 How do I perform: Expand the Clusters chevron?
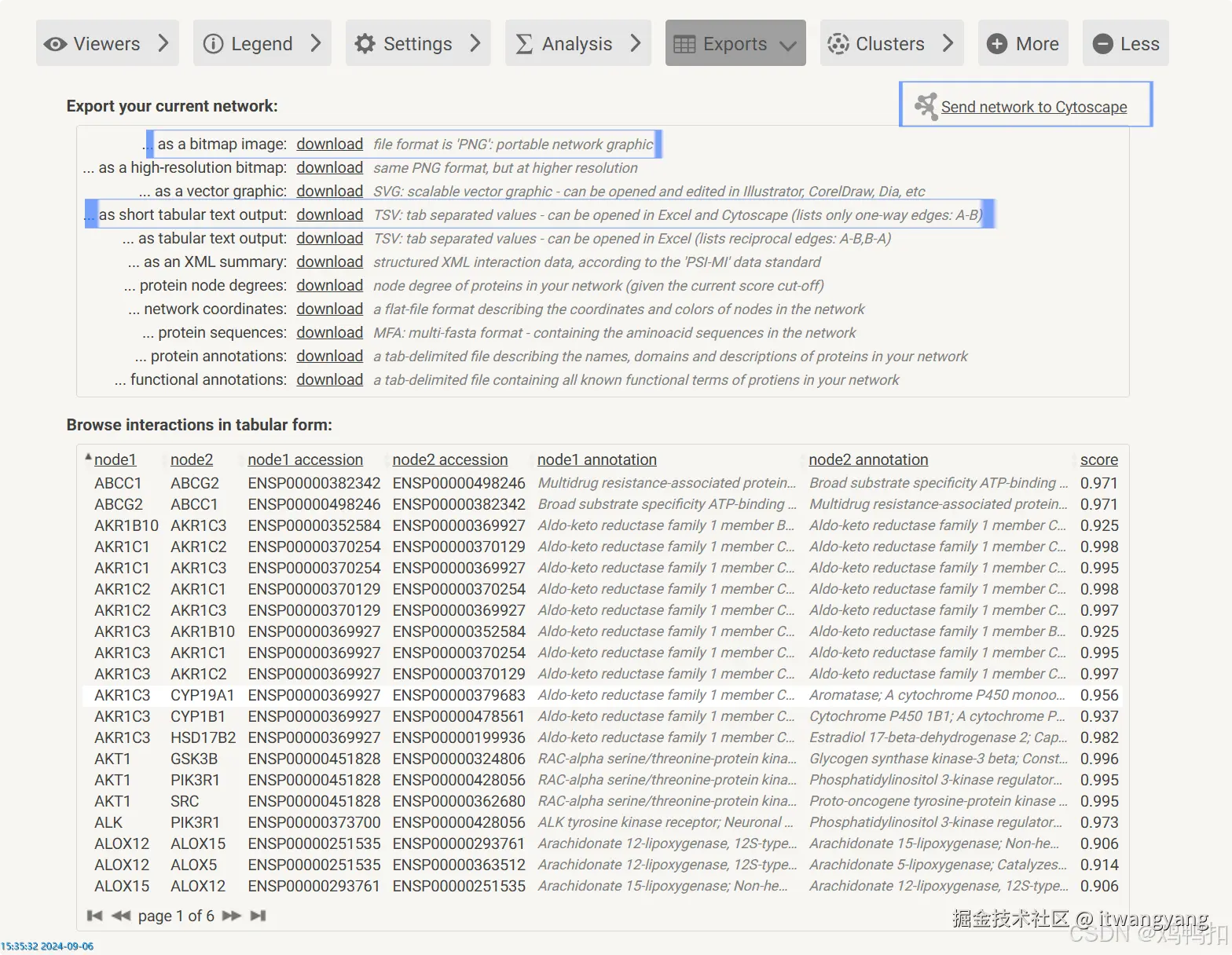click(948, 43)
